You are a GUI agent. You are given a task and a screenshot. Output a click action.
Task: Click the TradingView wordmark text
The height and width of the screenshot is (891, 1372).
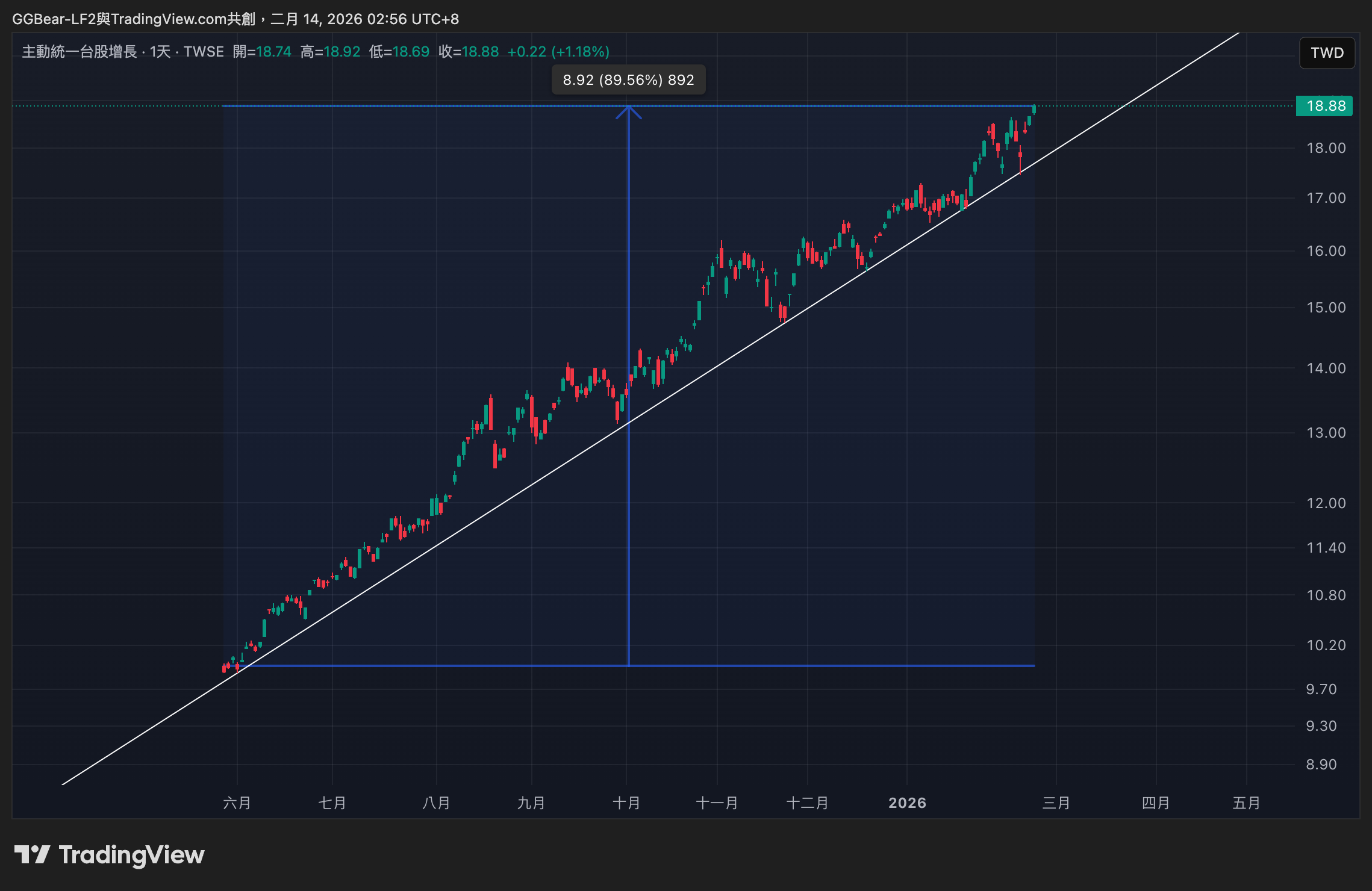point(131,855)
